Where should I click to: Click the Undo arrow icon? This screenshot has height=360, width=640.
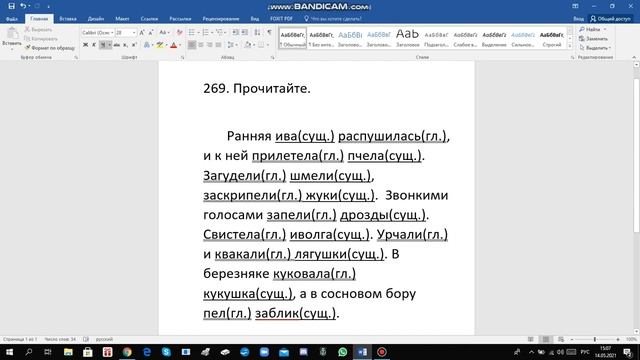point(23,6)
